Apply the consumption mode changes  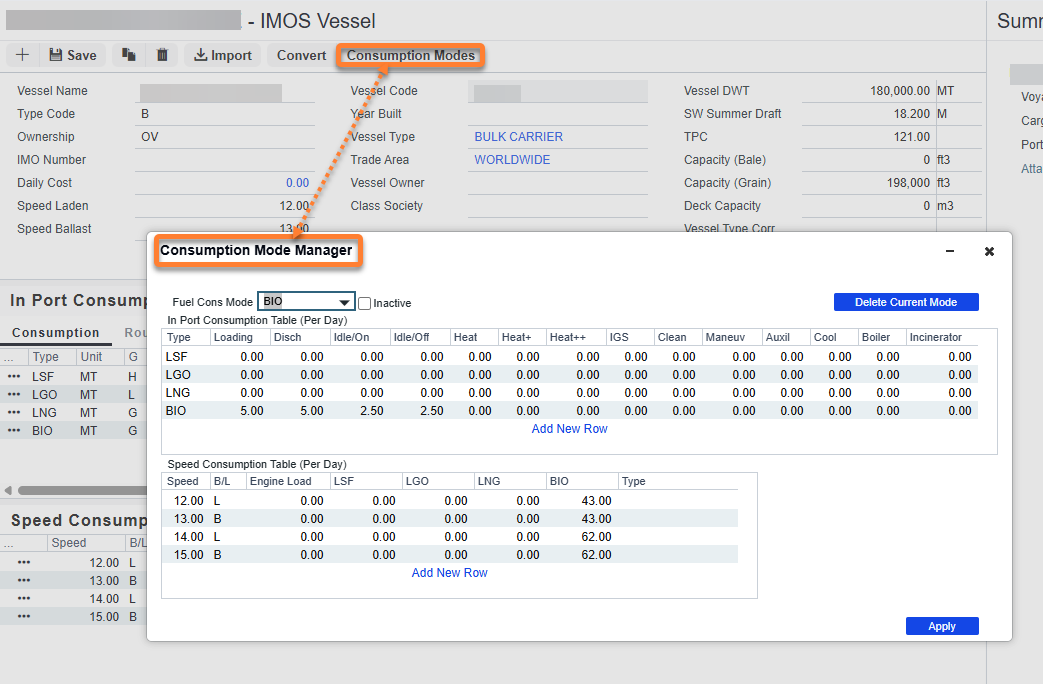tap(942, 626)
